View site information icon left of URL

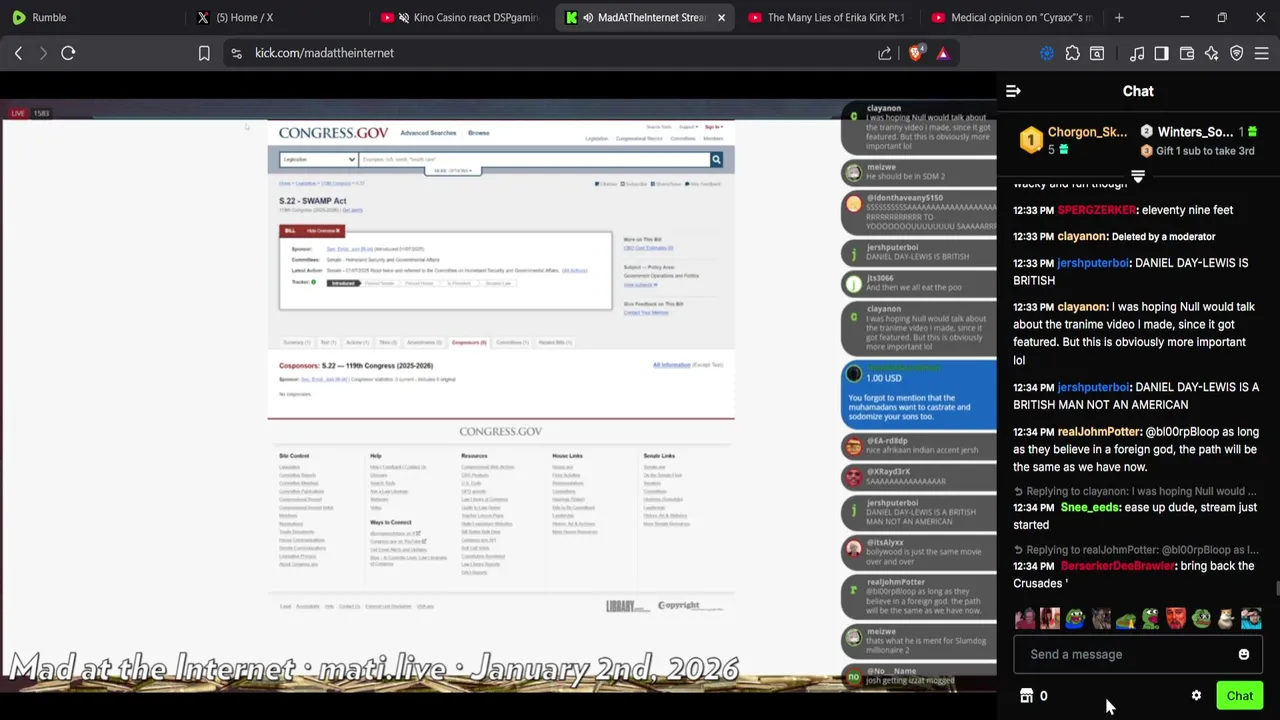tap(236, 53)
